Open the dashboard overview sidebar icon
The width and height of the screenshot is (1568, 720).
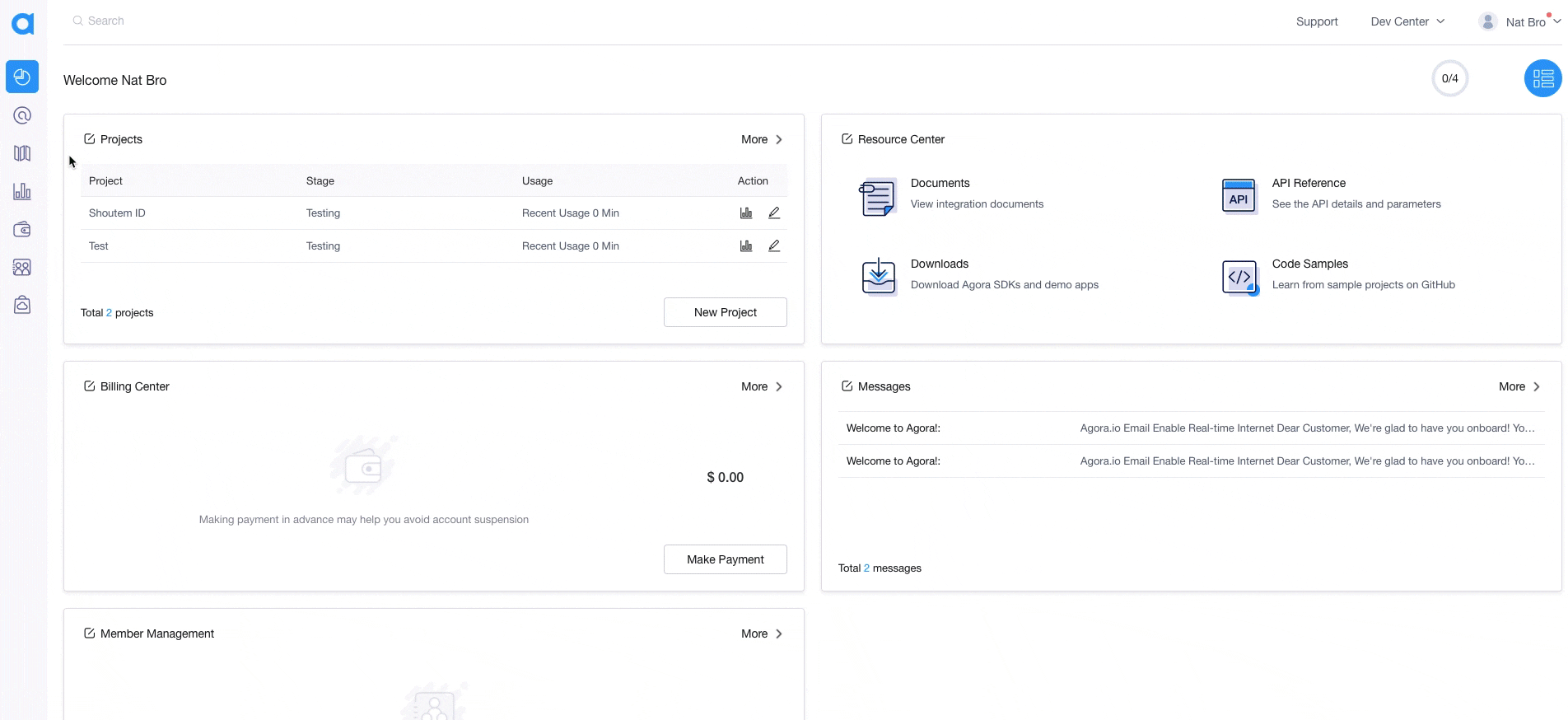pyautogui.click(x=22, y=77)
